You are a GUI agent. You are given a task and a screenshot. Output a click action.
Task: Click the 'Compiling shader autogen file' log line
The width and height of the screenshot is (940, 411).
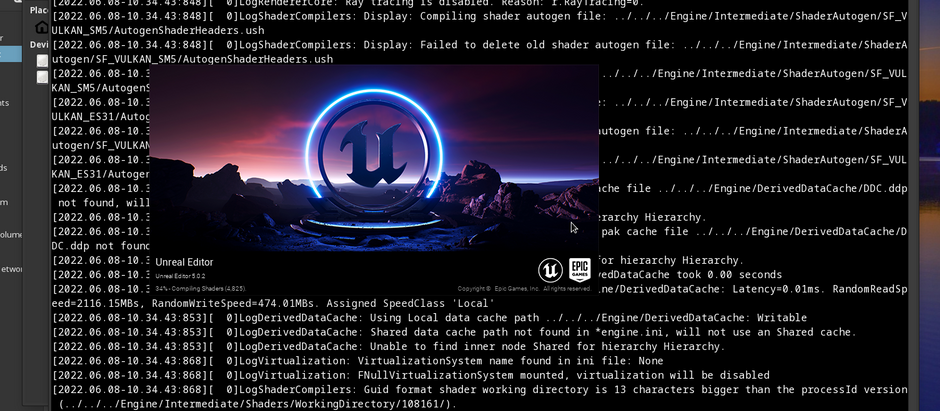tap(478, 23)
